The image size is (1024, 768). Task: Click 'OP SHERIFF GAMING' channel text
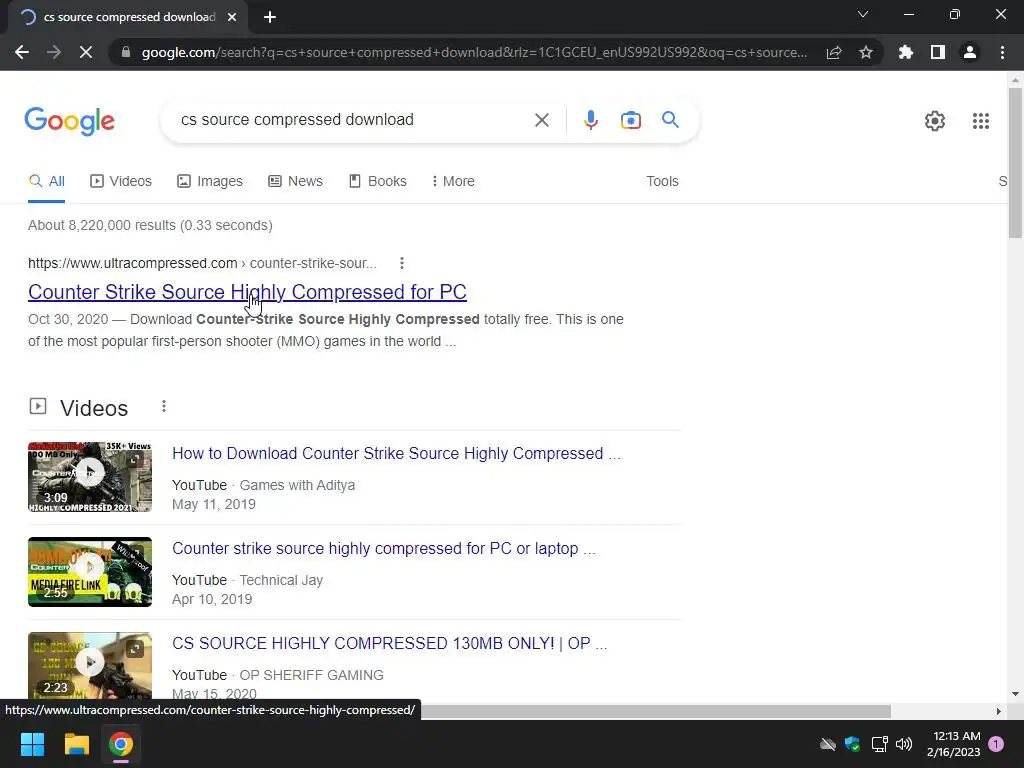click(x=312, y=675)
